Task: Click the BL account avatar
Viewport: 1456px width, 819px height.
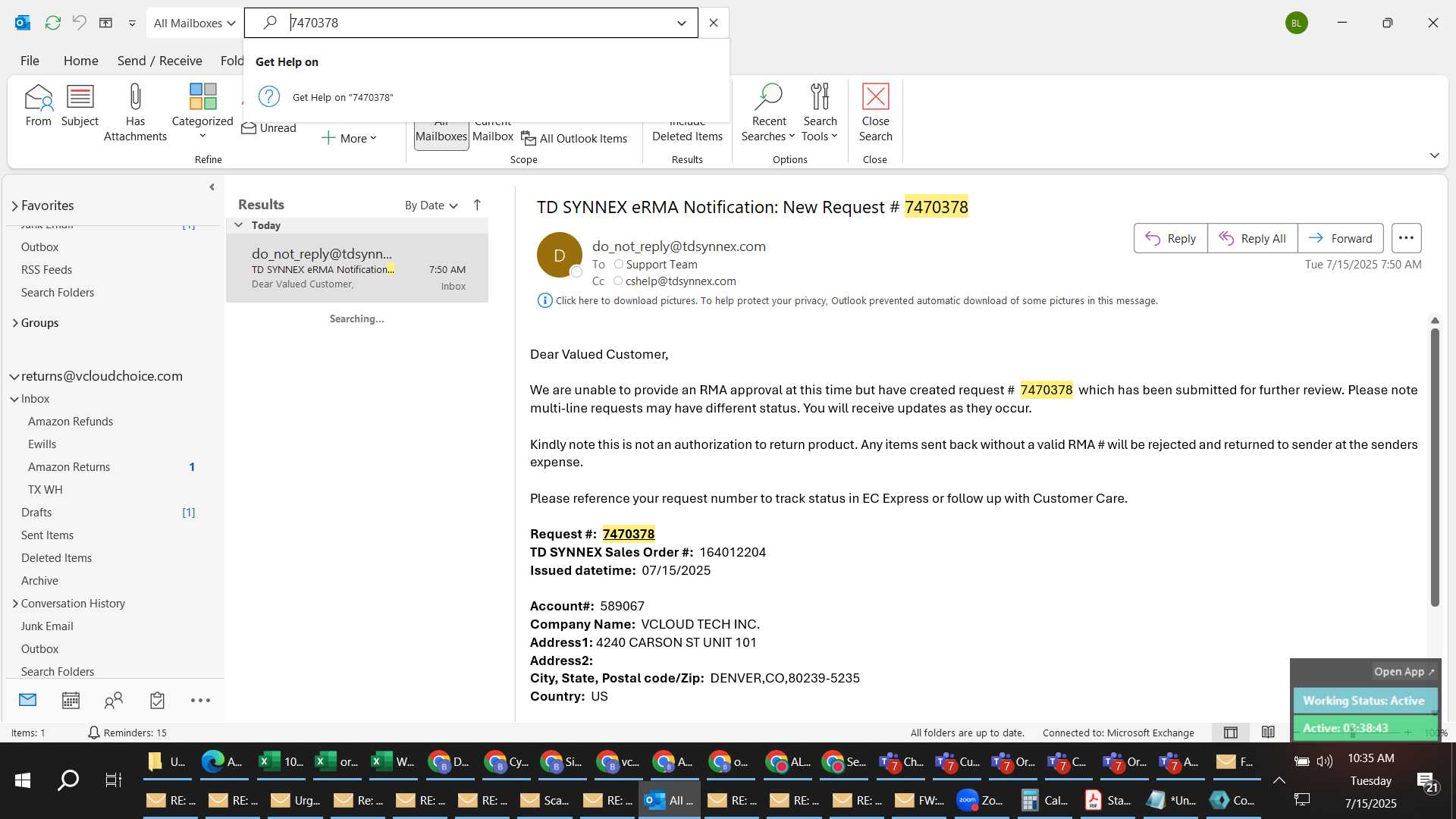Action: point(1296,23)
